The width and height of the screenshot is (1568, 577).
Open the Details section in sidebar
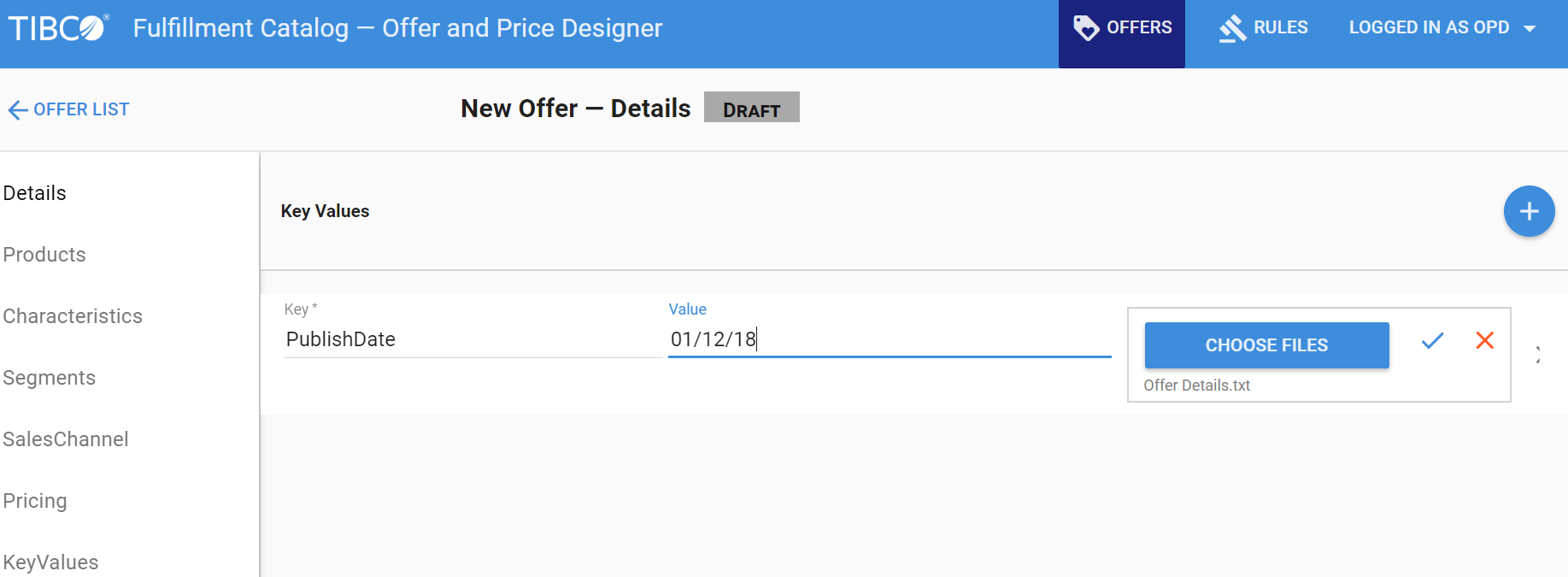coord(35,193)
